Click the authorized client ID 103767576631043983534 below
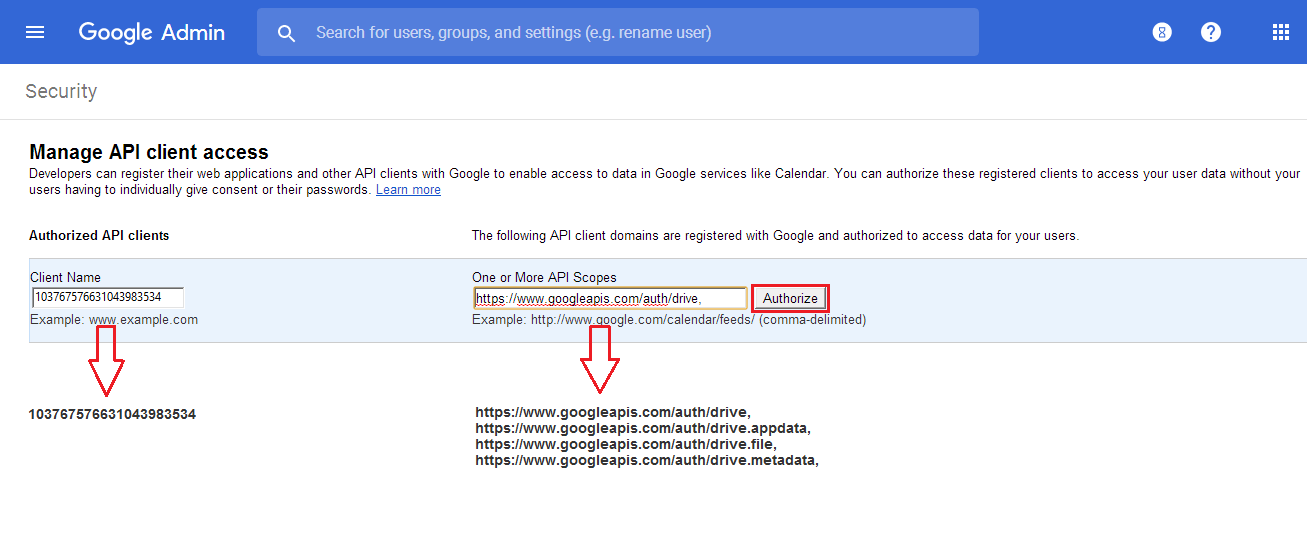 (x=112, y=414)
